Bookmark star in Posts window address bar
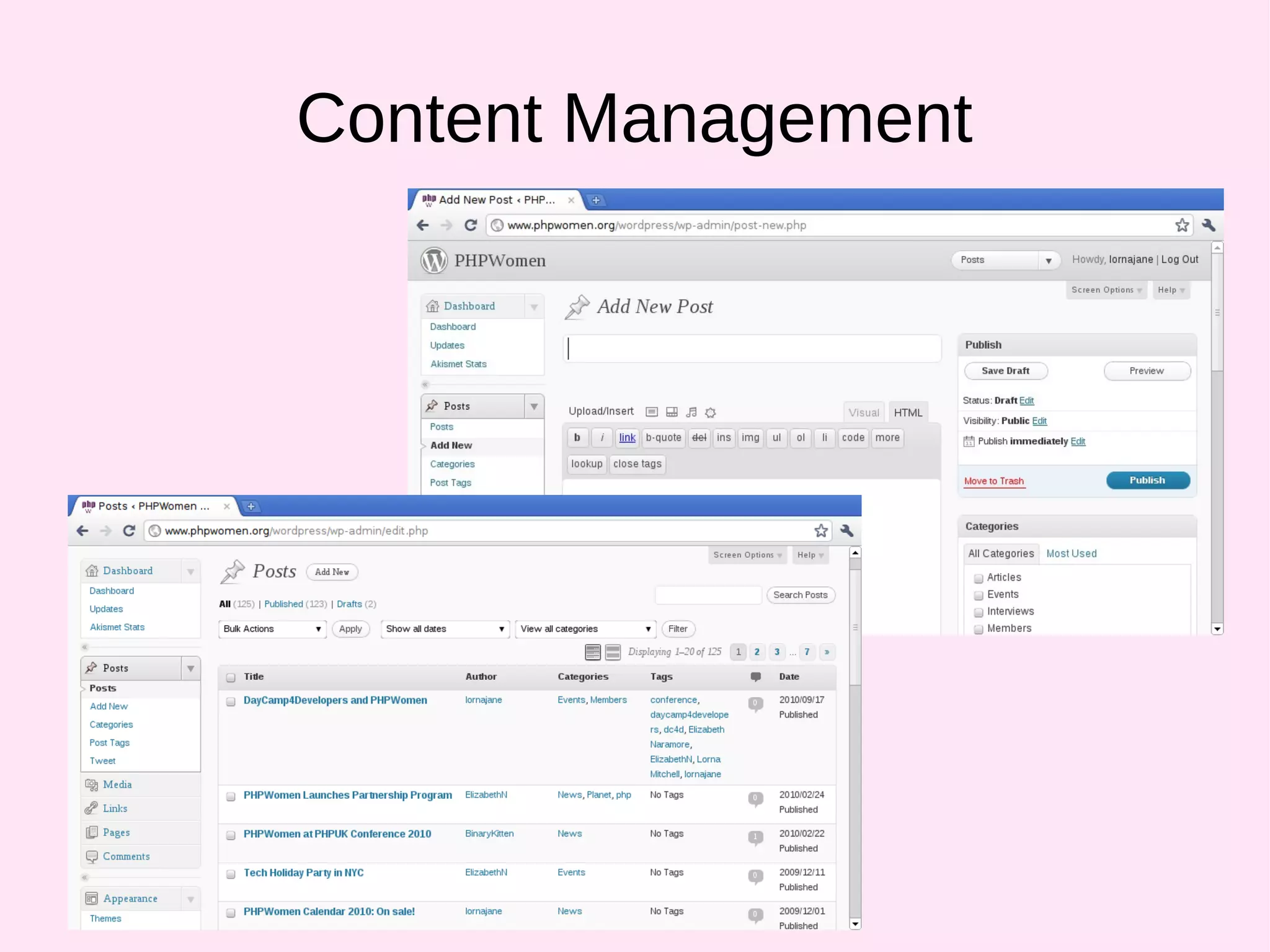The width and height of the screenshot is (1270, 952). [821, 531]
